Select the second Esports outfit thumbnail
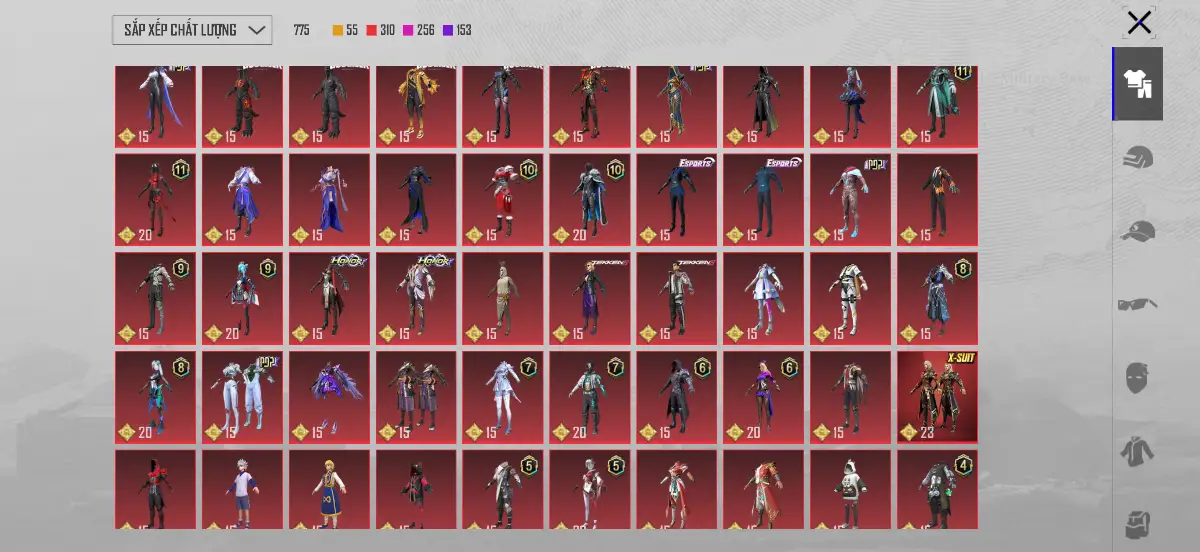This screenshot has width=1200, height=552. 763,199
